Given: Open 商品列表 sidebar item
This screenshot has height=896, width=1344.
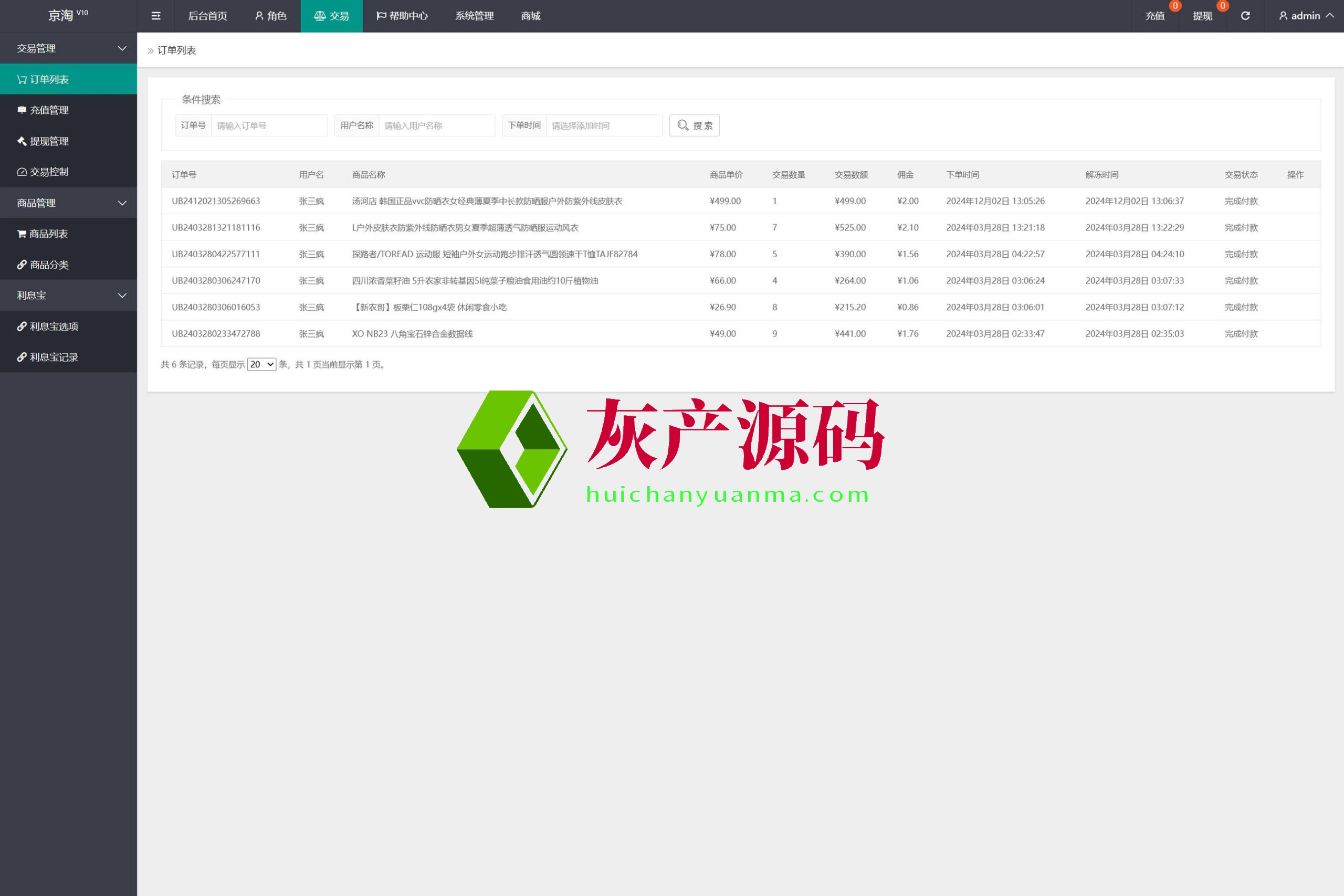Looking at the screenshot, I should point(49,234).
